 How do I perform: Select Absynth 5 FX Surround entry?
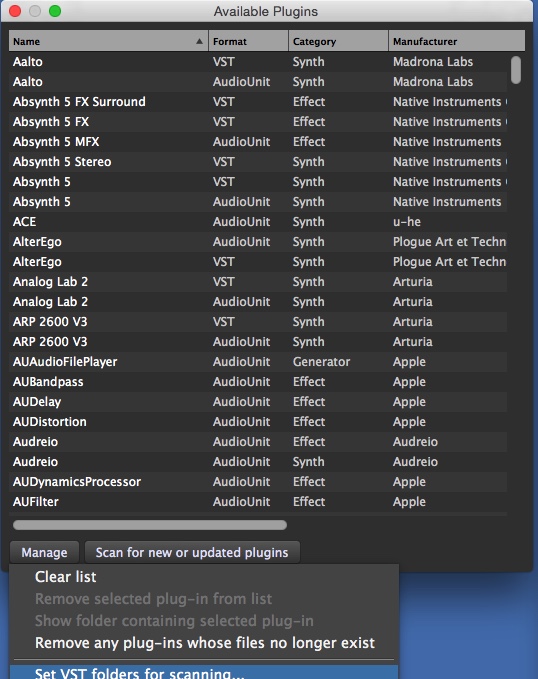tap(258, 102)
